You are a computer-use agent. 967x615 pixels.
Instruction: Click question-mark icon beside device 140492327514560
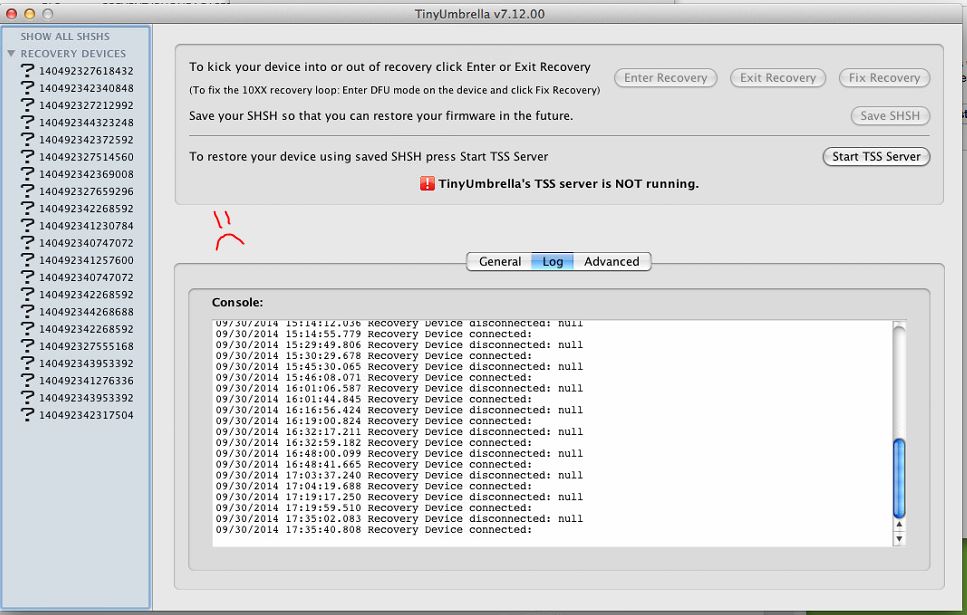[27, 157]
